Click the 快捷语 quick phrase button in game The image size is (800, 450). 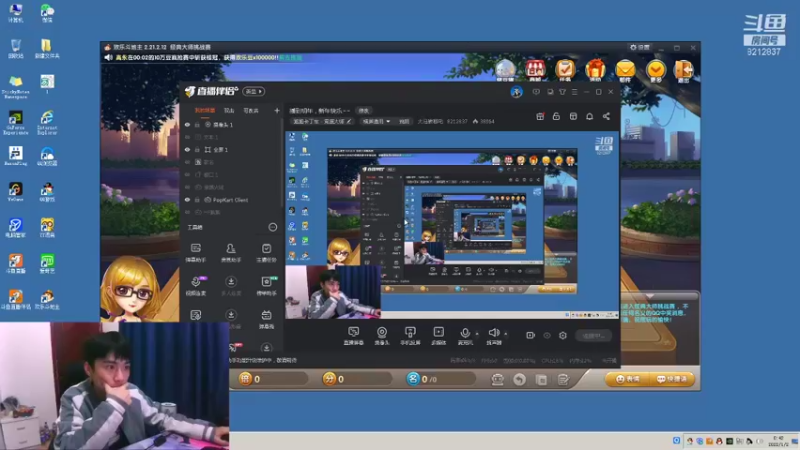(671, 379)
